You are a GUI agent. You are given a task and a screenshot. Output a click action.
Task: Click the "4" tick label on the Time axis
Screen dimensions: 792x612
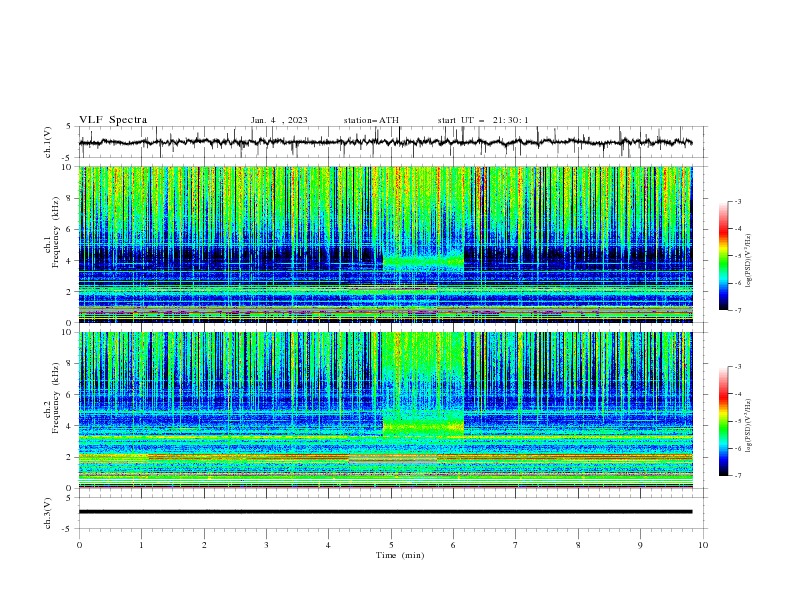click(328, 545)
